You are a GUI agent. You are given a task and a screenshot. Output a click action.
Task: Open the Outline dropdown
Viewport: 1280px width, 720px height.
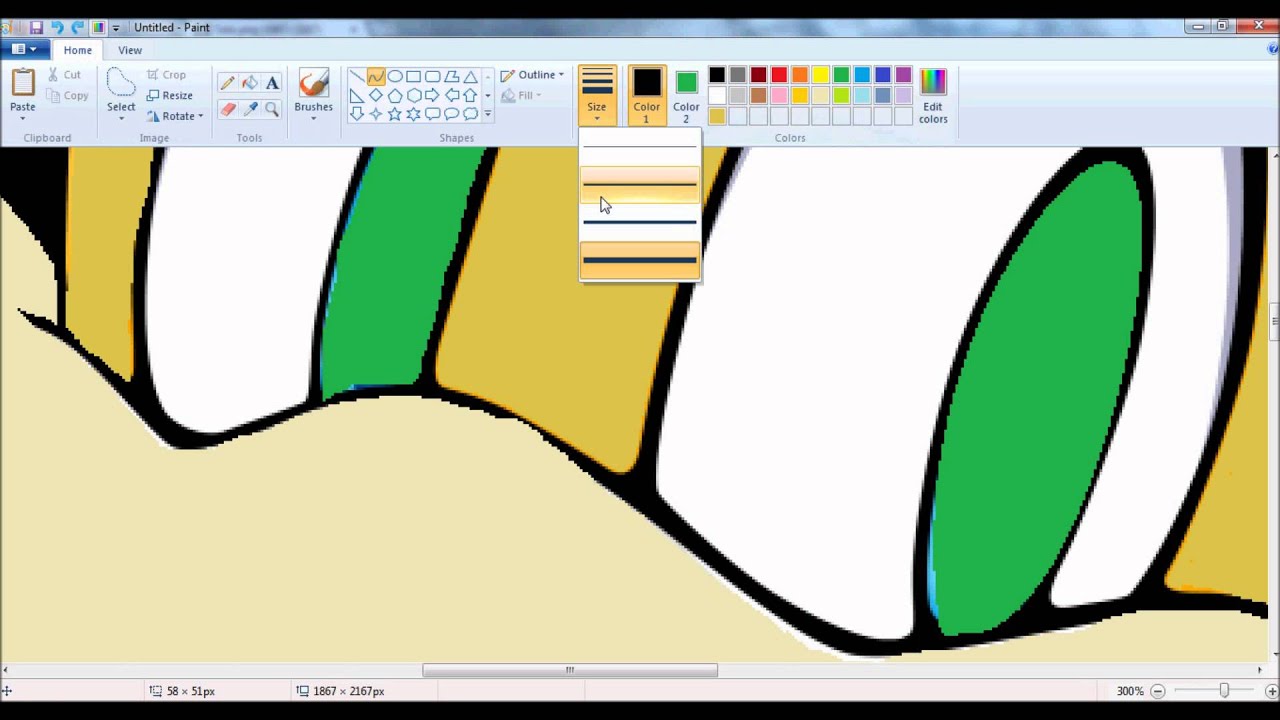[532, 75]
